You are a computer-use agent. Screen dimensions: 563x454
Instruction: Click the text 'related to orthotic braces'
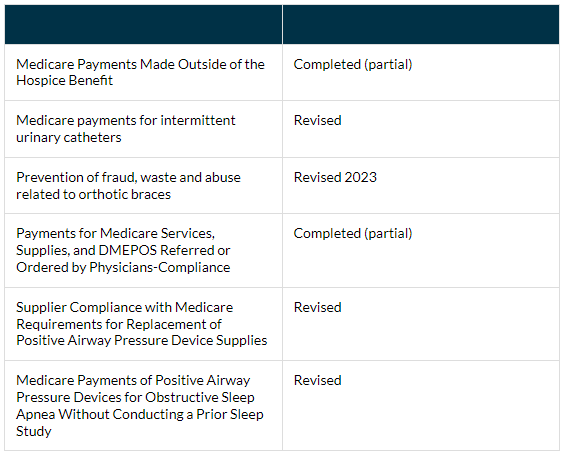tap(93, 194)
